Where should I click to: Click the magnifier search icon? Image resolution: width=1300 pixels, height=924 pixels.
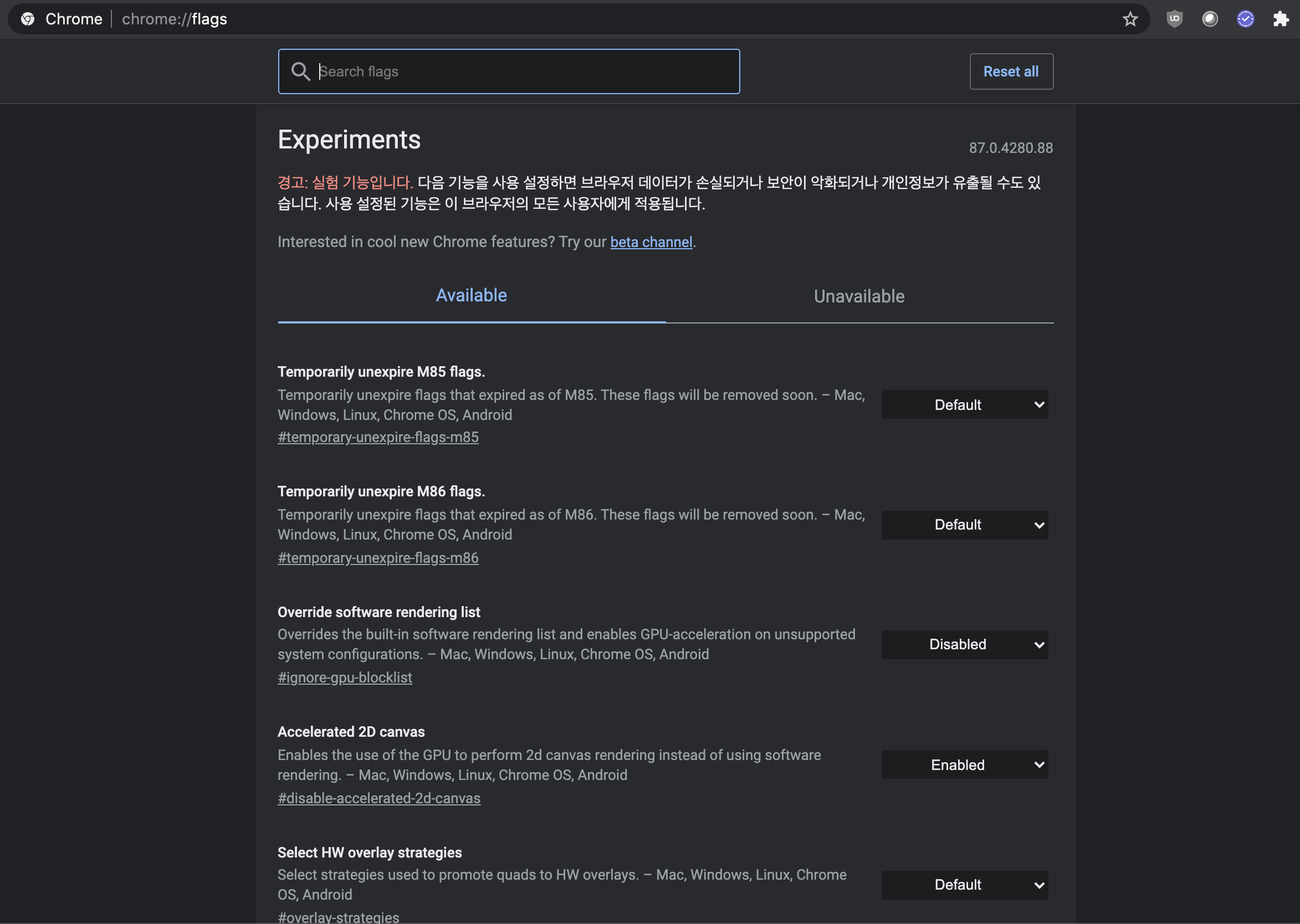pyautogui.click(x=300, y=71)
